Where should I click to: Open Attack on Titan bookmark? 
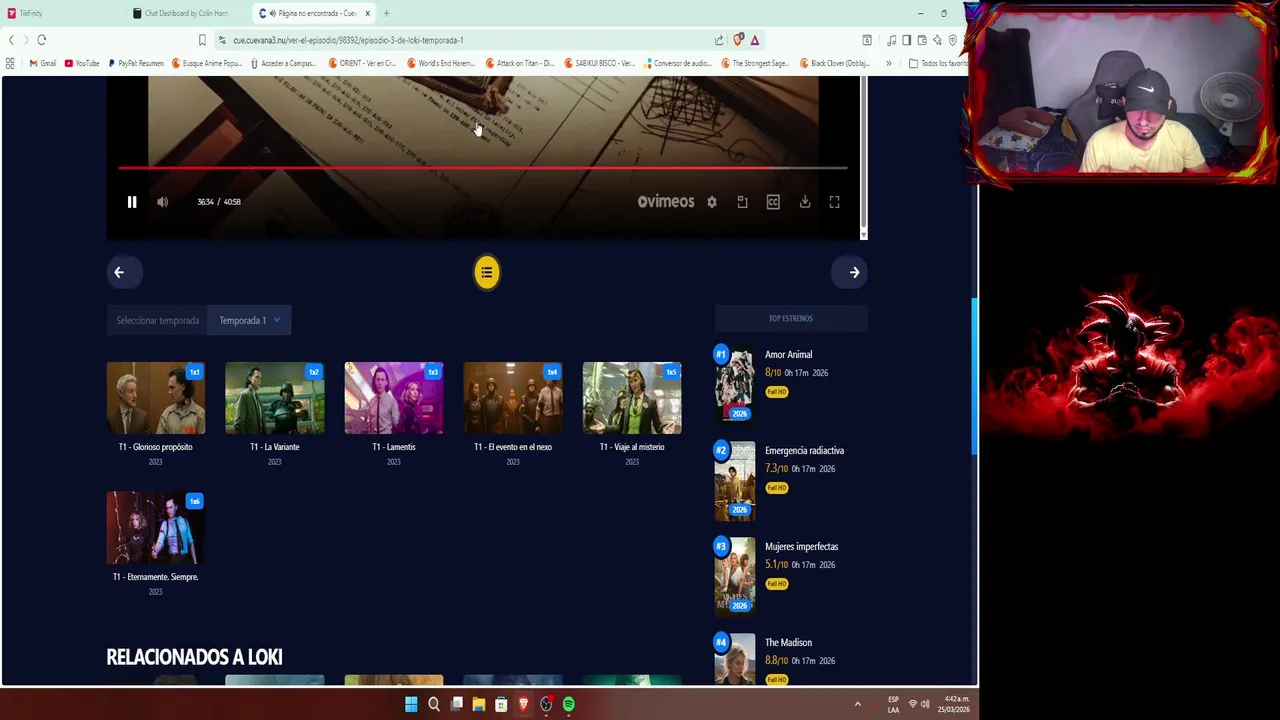[x=521, y=63]
